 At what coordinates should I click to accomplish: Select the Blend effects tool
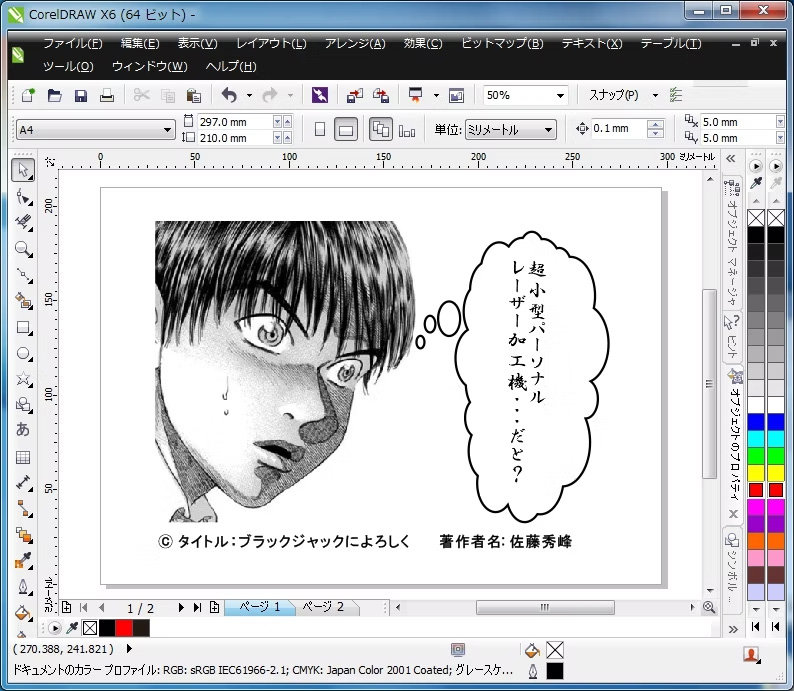pos(23,535)
